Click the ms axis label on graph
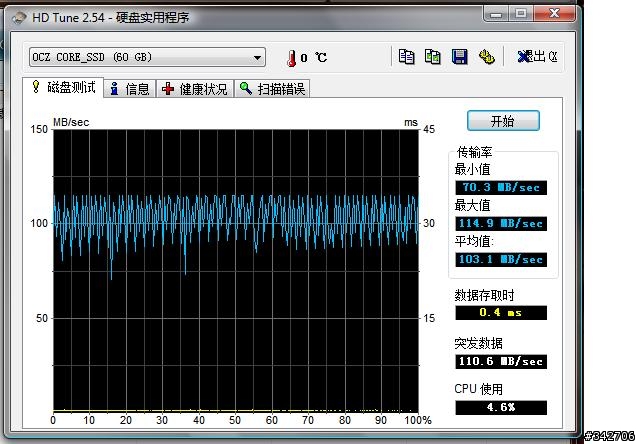640x444 pixels. click(411, 122)
